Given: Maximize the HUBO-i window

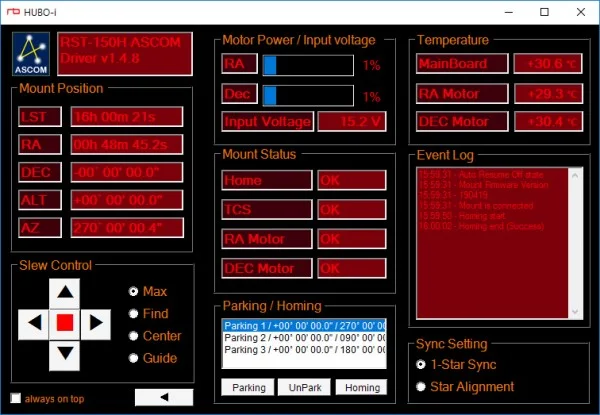Looking at the screenshot, I should 544,12.
